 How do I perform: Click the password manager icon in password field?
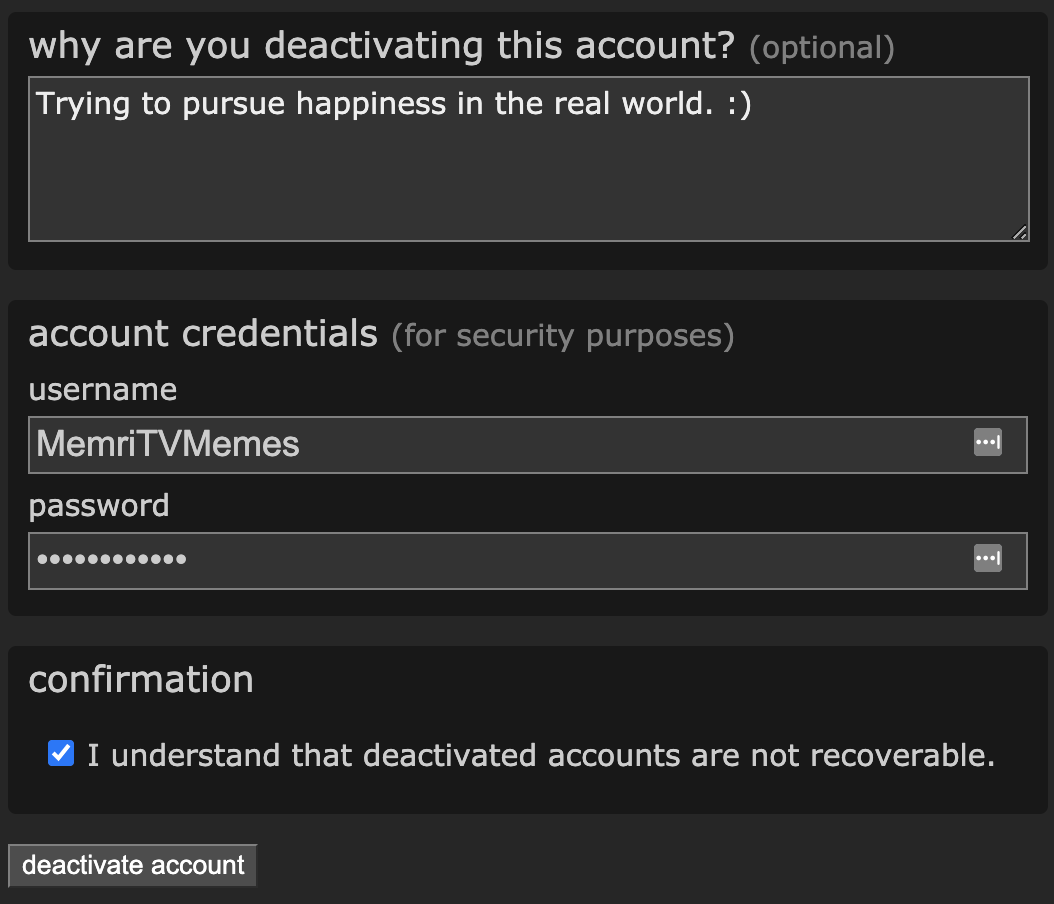coord(987,559)
